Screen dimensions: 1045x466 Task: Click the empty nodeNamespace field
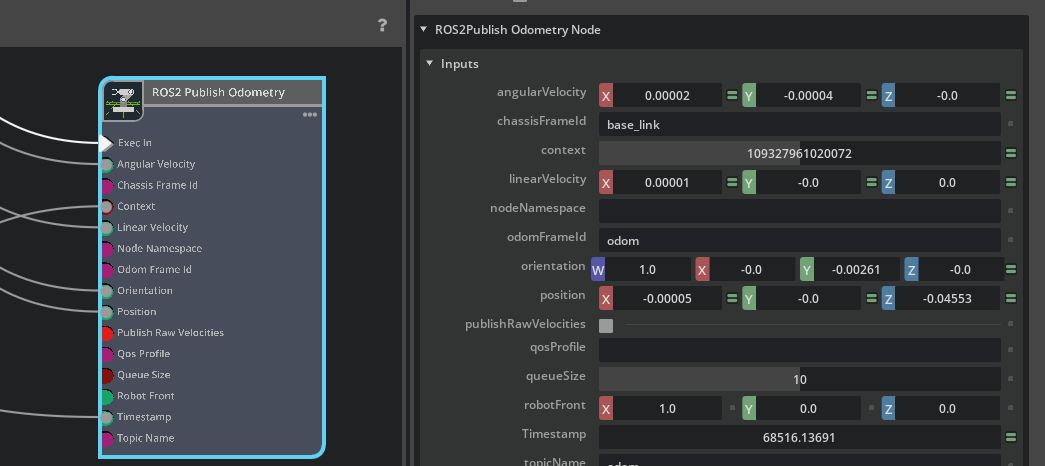pyautogui.click(x=800, y=211)
